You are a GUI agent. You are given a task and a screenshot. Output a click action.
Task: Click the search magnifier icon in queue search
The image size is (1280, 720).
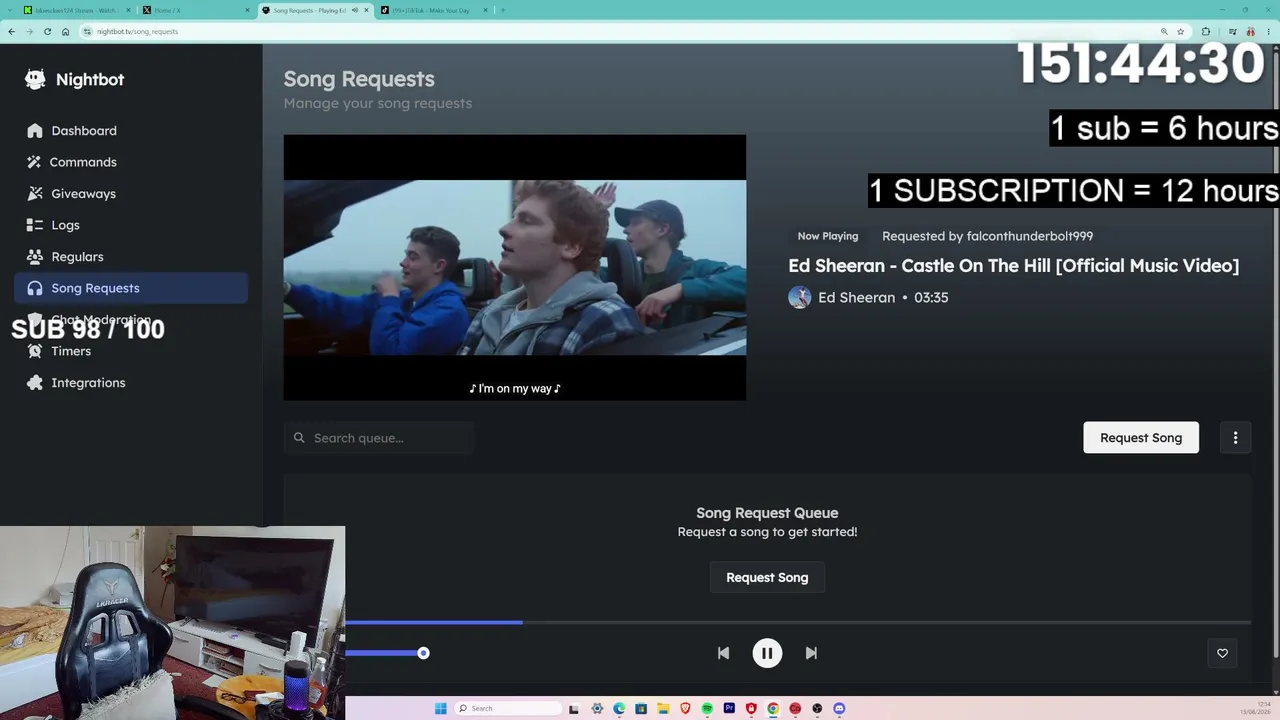299,438
